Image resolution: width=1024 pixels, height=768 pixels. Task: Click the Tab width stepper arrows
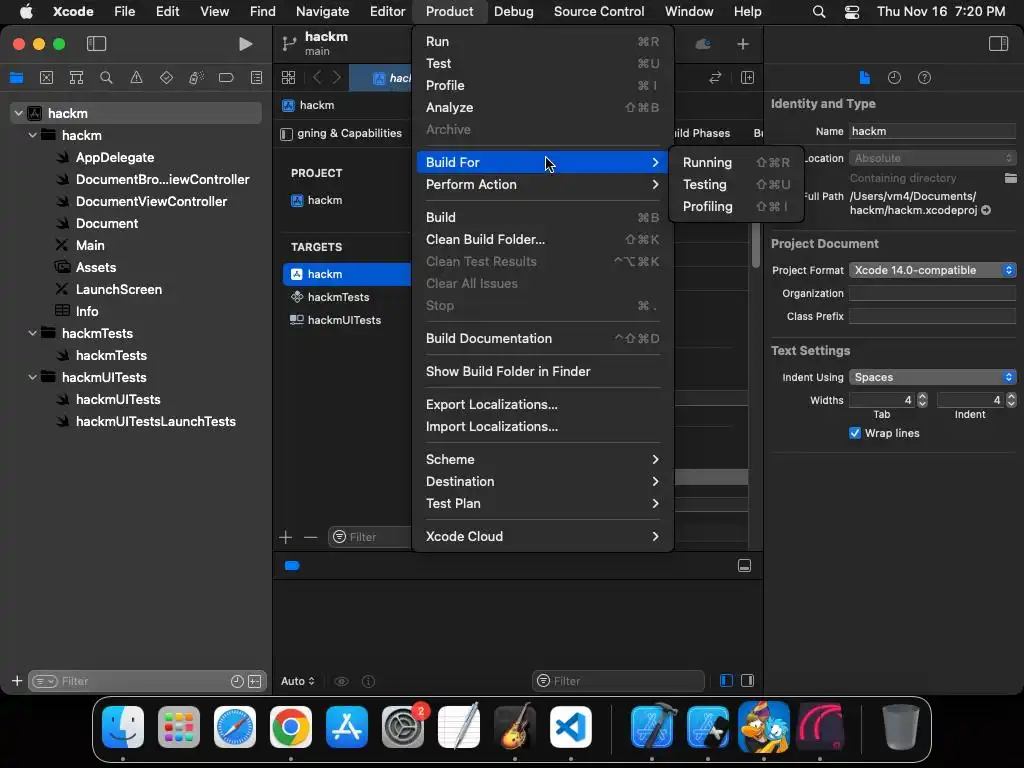[x=922, y=400]
